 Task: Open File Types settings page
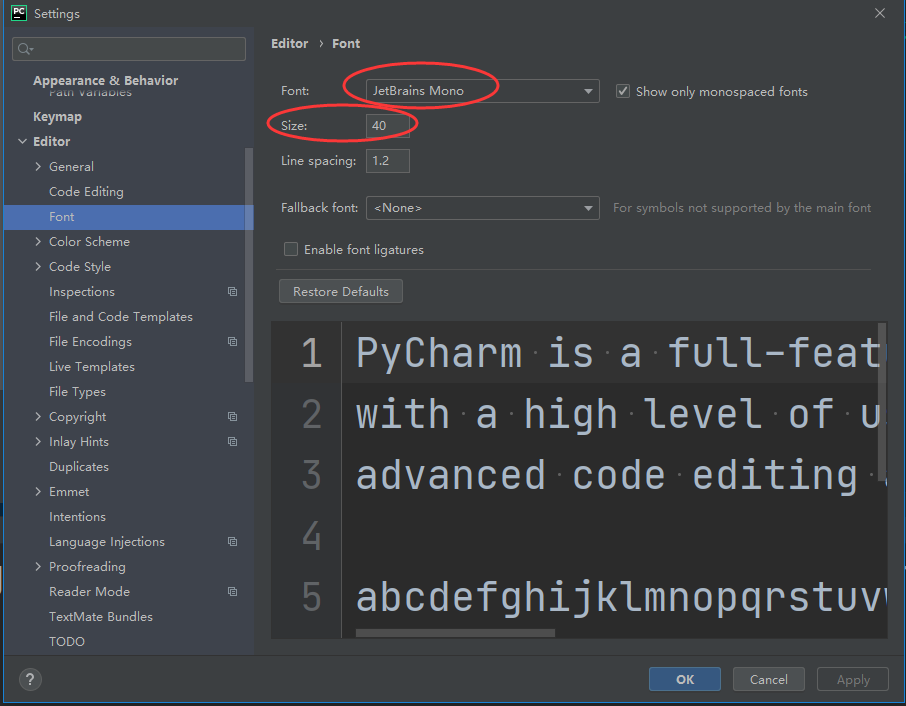pyautogui.click(x=77, y=392)
